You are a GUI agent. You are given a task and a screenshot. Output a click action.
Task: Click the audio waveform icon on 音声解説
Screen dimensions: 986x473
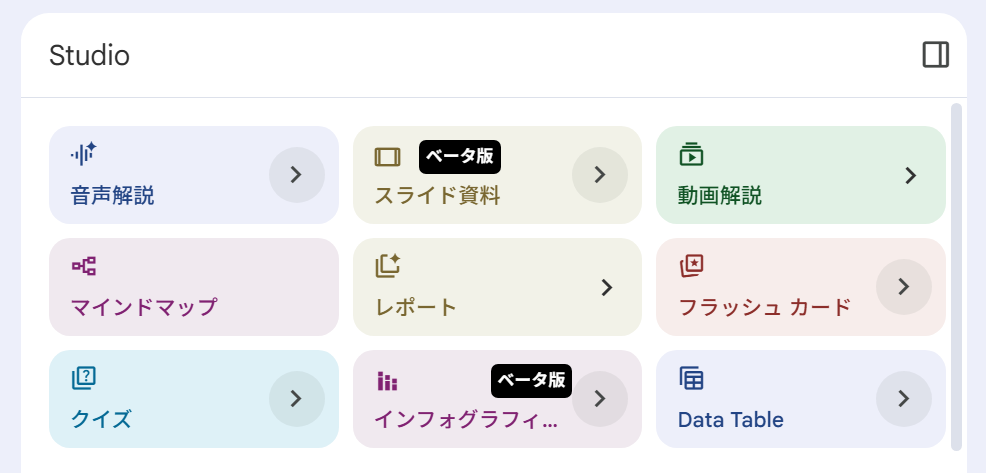click(84, 154)
